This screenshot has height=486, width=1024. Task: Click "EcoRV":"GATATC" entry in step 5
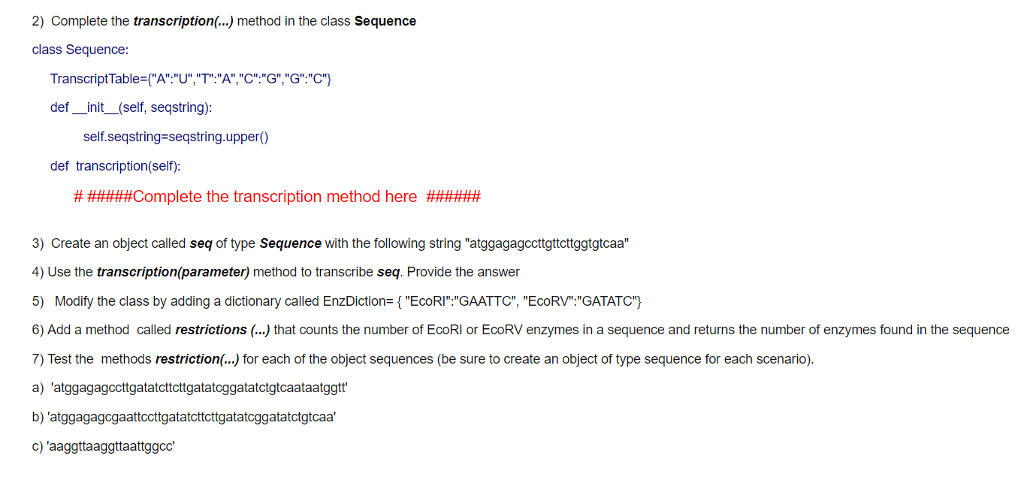pyautogui.click(x=583, y=302)
